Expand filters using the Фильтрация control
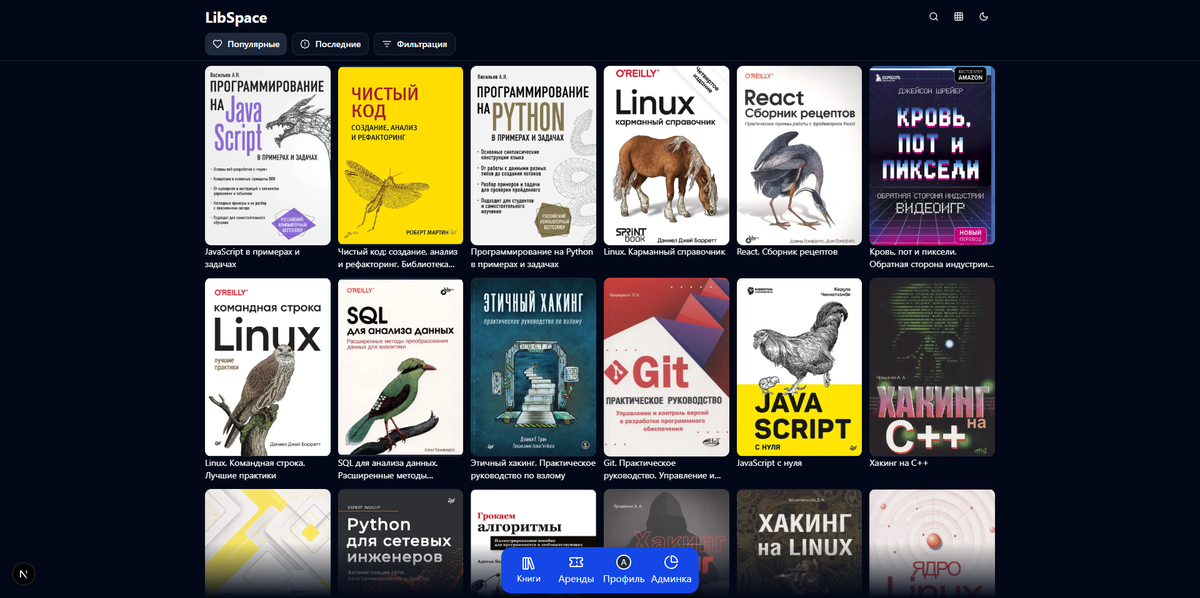 (413, 44)
